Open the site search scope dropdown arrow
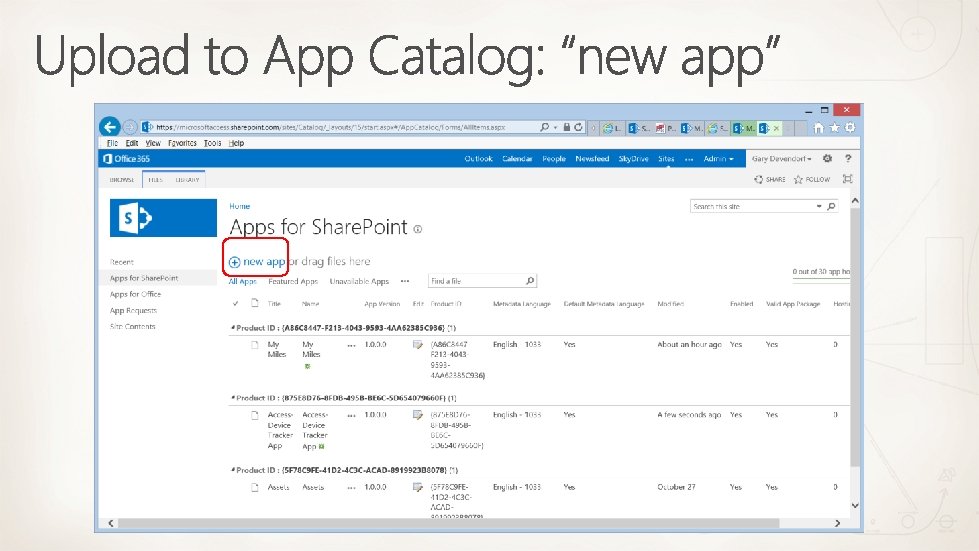Image resolution: width=979 pixels, height=551 pixels. tap(819, 207)
